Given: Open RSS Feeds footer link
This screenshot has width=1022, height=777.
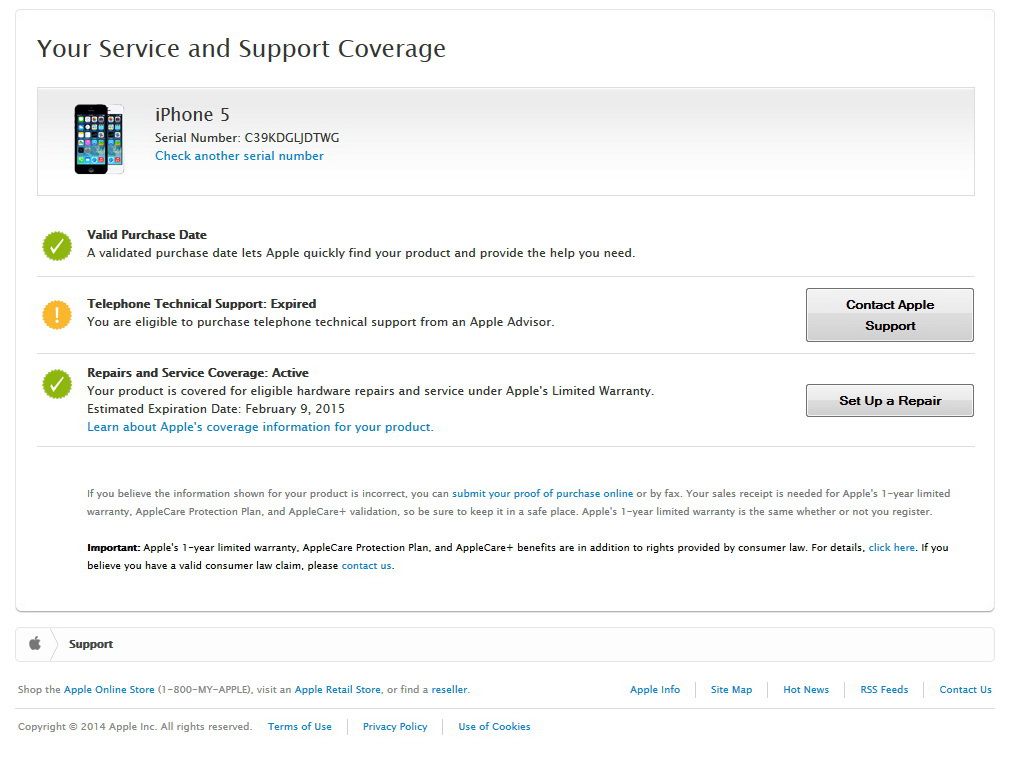Looking at the screenshot, I should pos(884,690).
